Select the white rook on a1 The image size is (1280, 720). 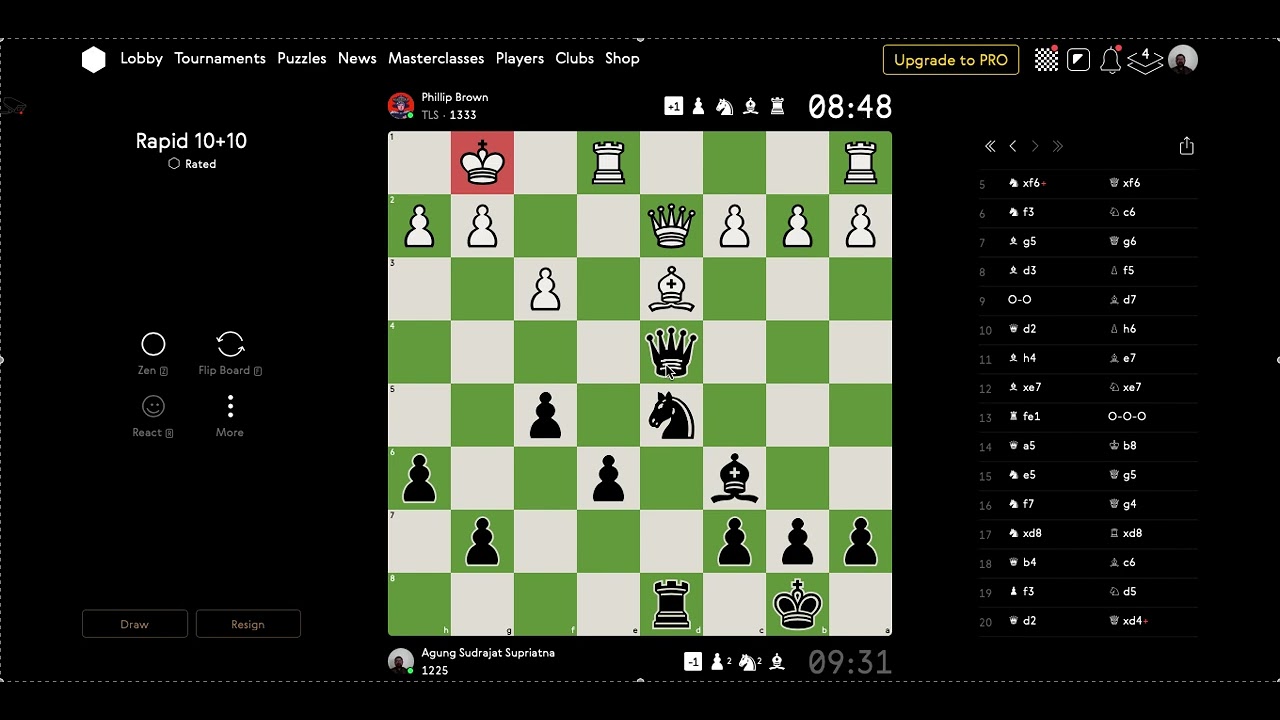pyautogui.click(x=860, y=163)
